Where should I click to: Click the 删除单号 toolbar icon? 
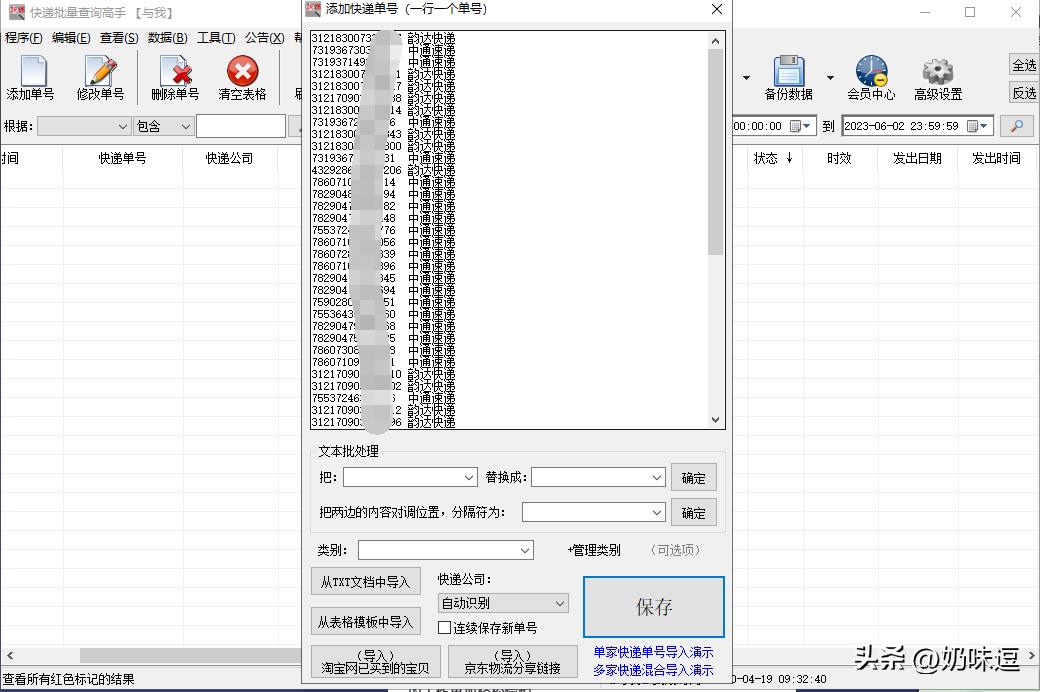(175, 72)
